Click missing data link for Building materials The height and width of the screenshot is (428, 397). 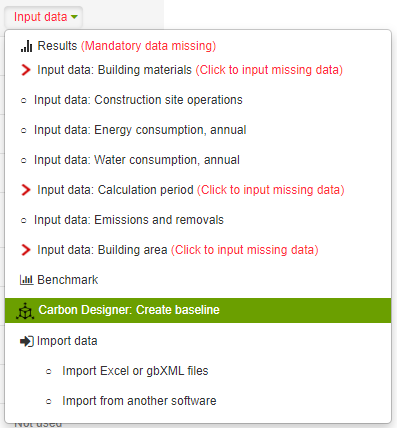tap(269, 70)
